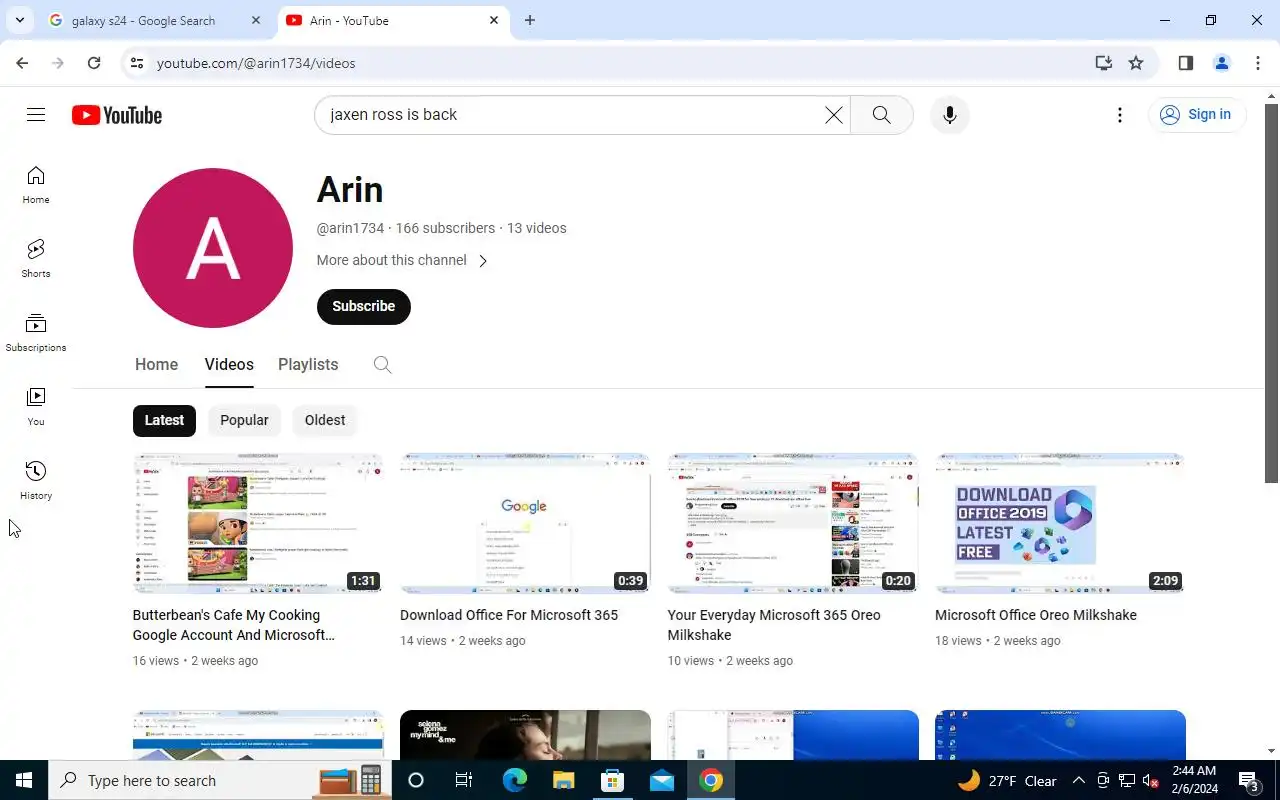Open Subscriptions in the left sidebar
This screenshot has width=1280, height=800.
coord(36,333)
